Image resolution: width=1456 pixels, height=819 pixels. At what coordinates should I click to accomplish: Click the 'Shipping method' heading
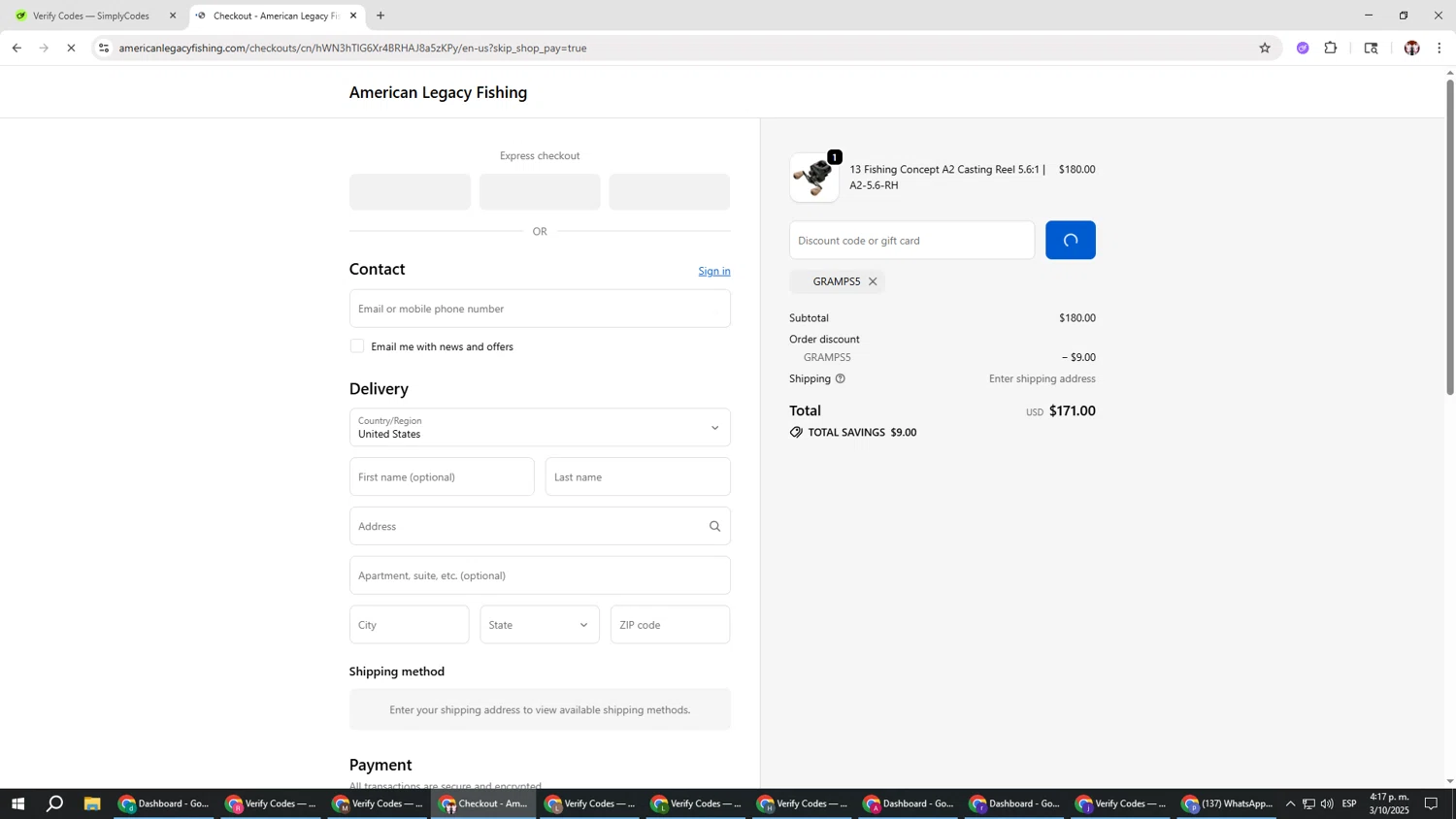(397, 672)
